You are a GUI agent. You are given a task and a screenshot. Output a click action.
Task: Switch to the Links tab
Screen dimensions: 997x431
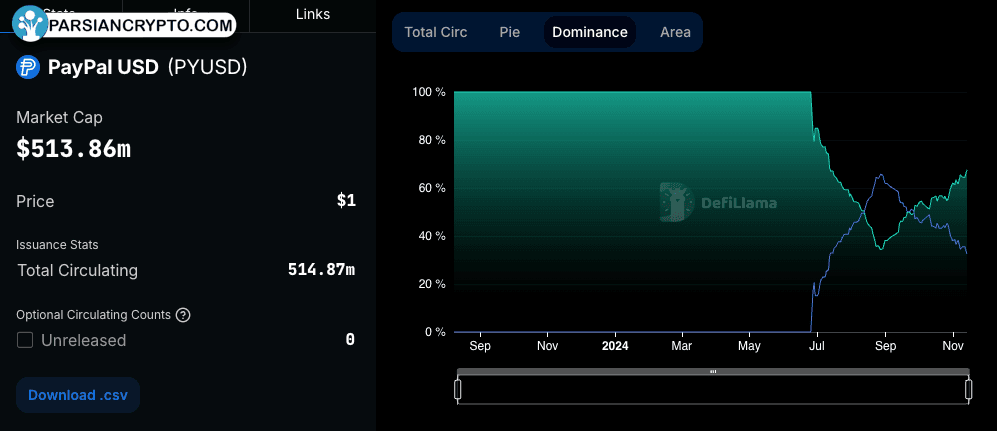tap(313, 14)
